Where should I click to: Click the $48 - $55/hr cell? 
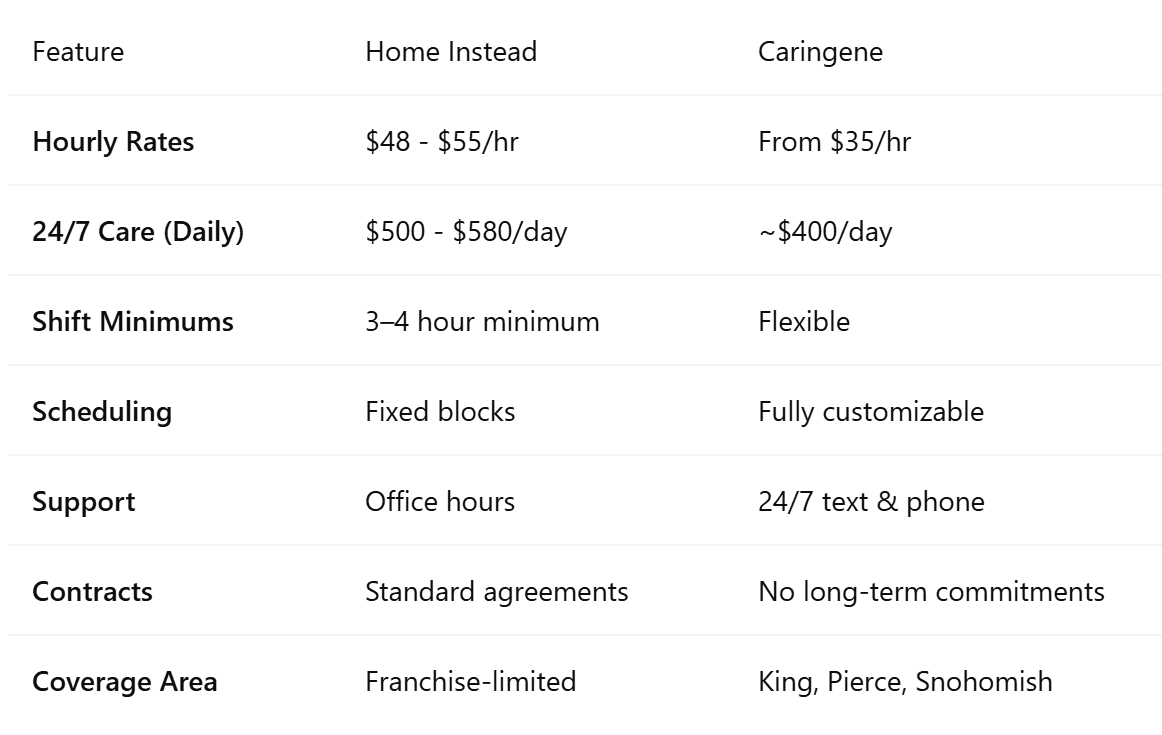point(442,142)
